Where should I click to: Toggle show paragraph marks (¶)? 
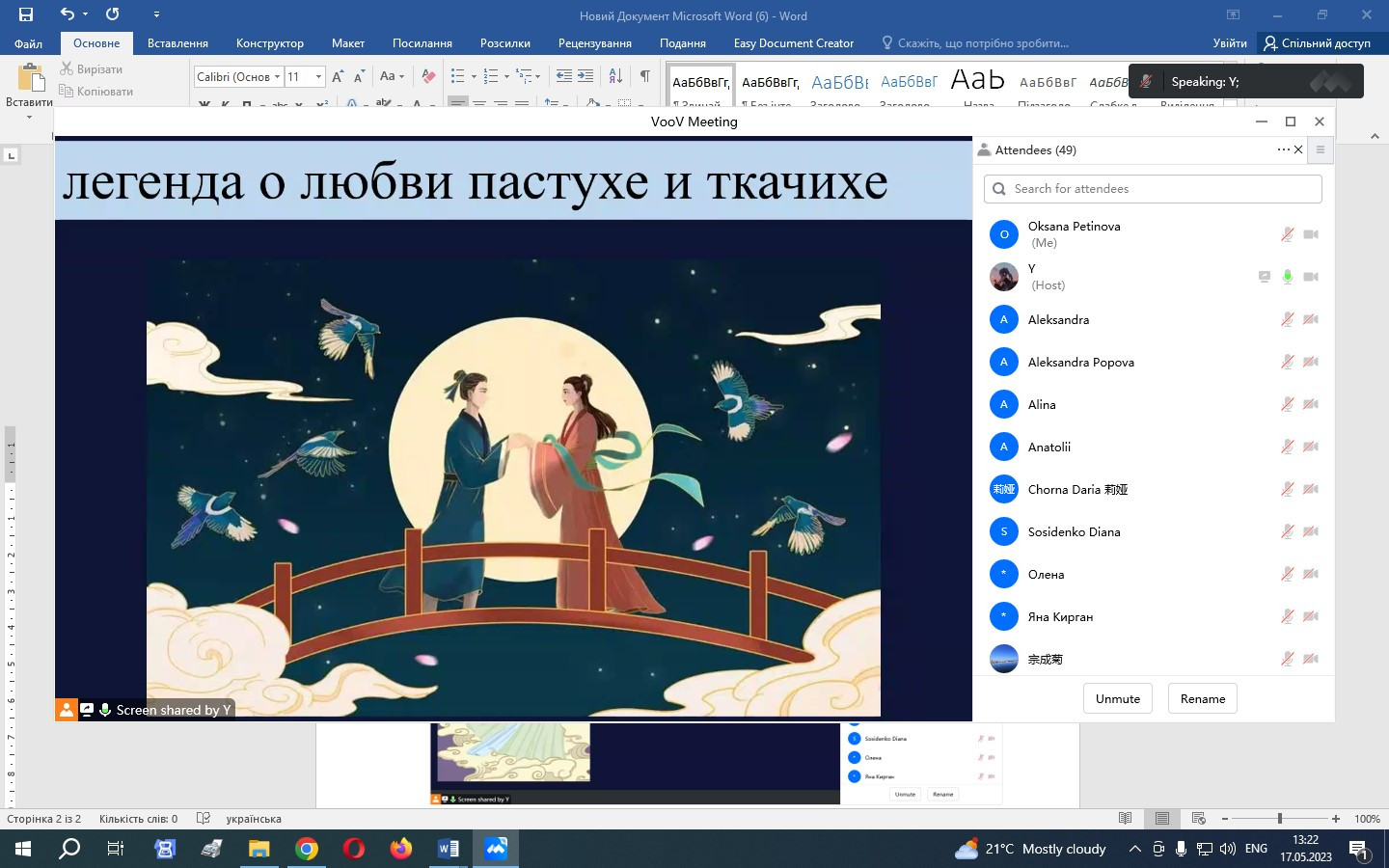click(x=644, y=76)
